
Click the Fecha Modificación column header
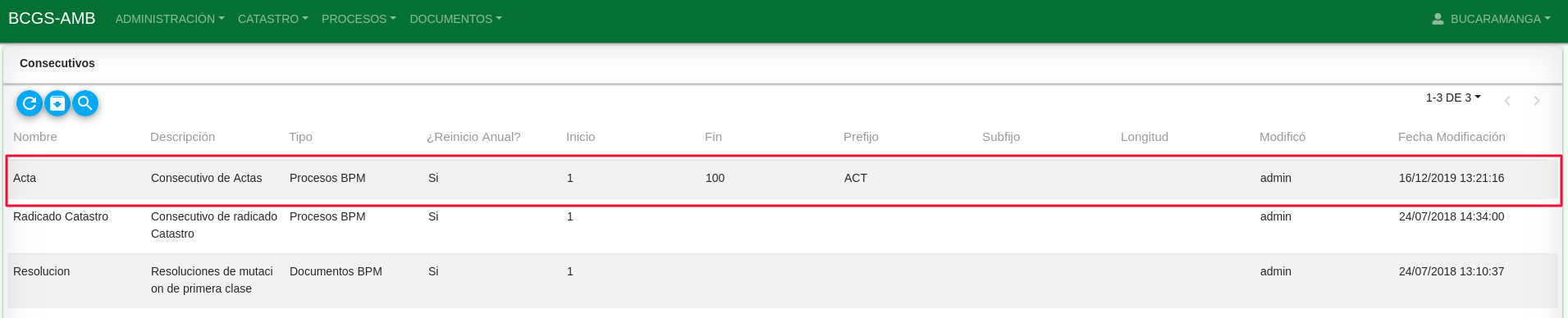pyautogui.click(x=1451, y=137)
